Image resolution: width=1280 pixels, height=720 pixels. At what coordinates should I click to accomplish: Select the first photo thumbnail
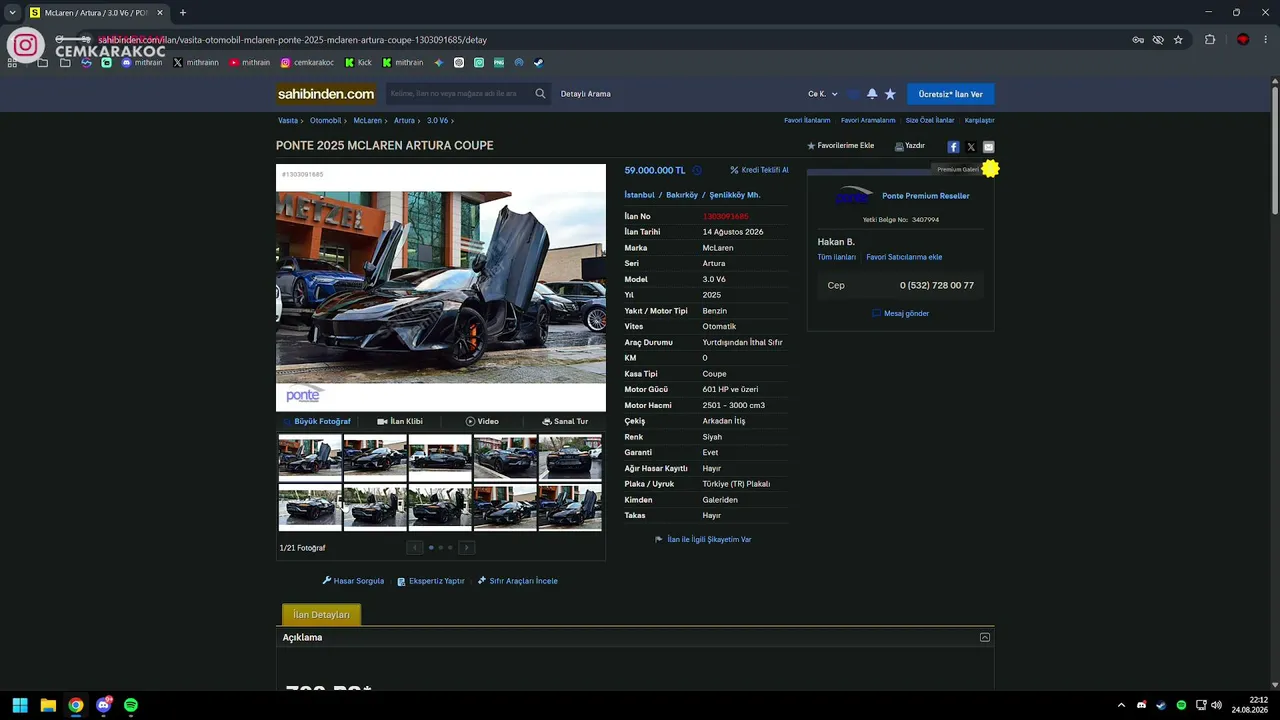310,457
